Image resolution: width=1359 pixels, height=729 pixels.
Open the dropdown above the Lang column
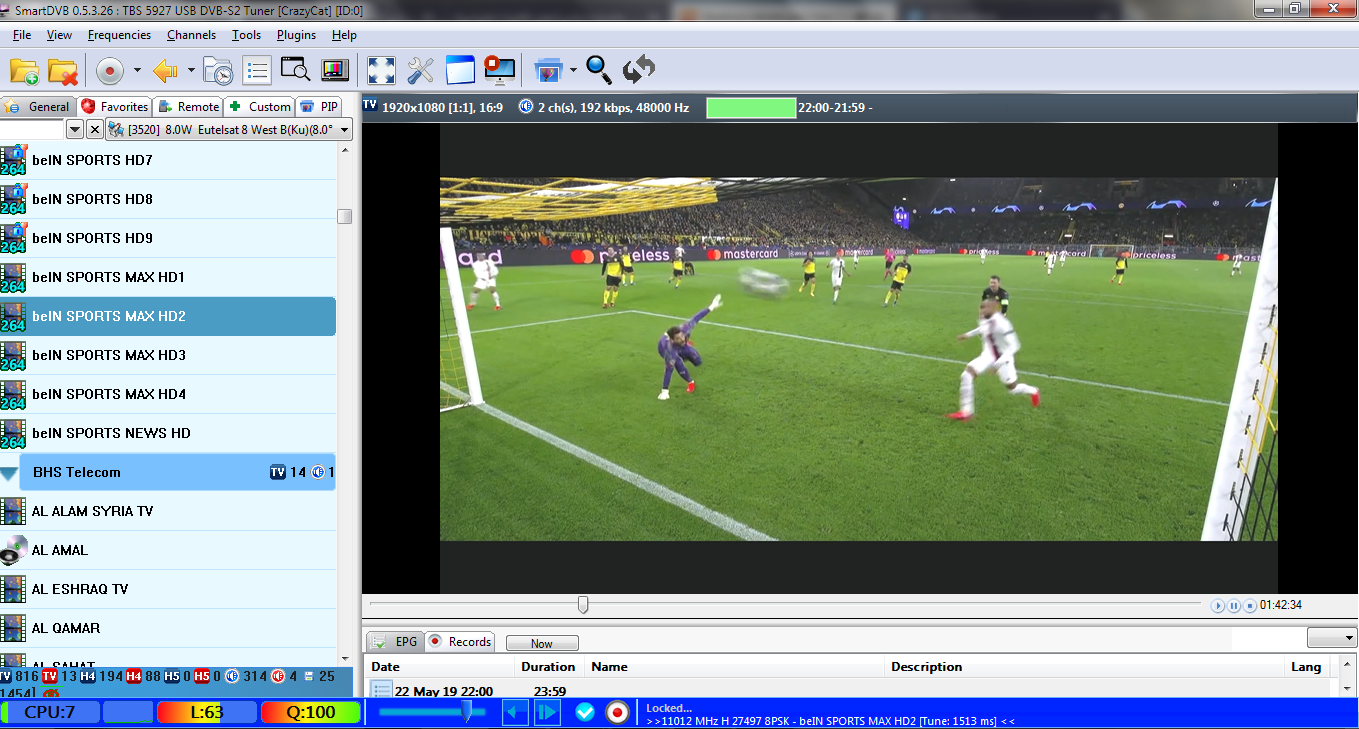tap(1332, 638)
